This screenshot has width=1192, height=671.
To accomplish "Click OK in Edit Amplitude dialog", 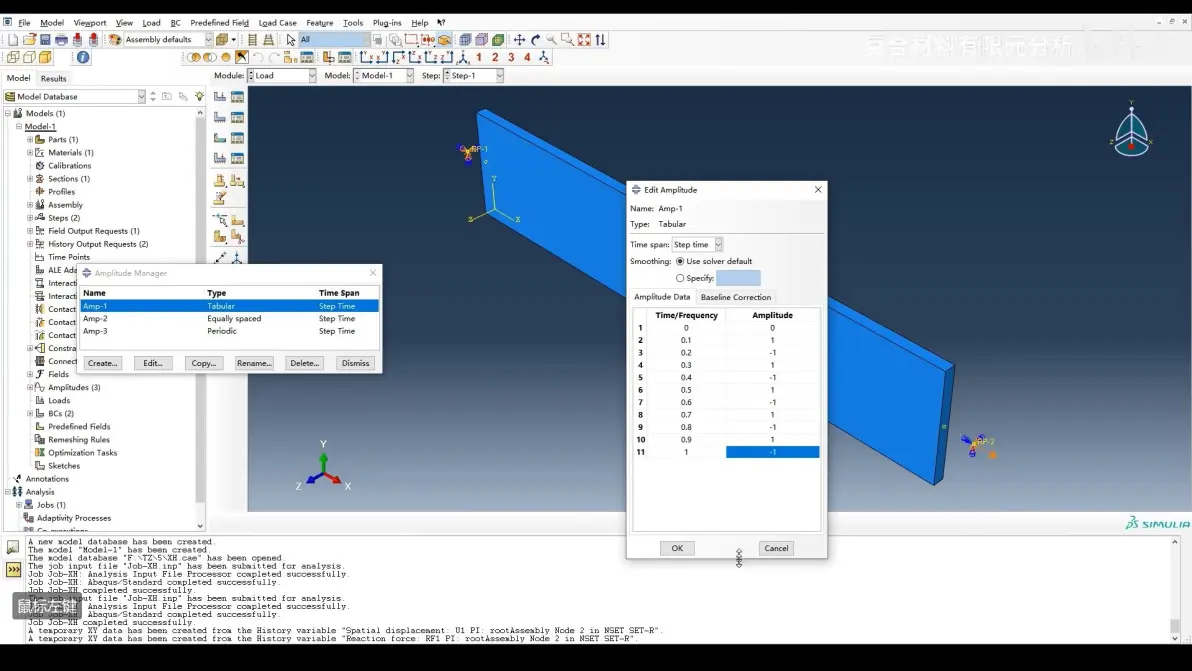I will point(677,549).
